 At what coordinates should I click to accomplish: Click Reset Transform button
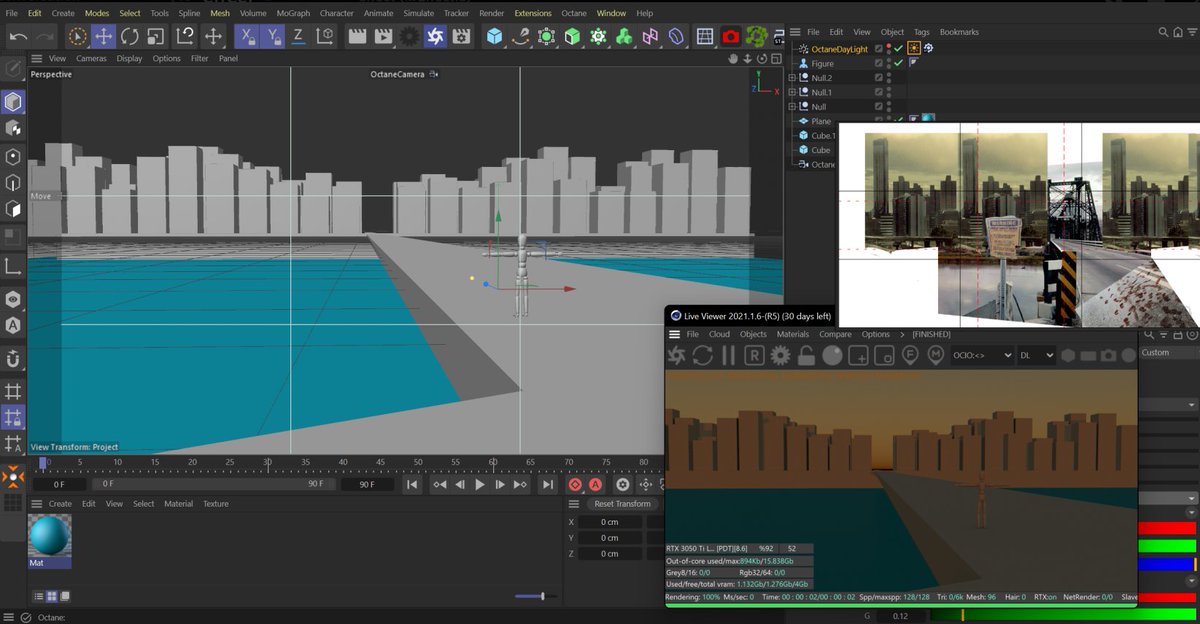(x=622, y=504)
